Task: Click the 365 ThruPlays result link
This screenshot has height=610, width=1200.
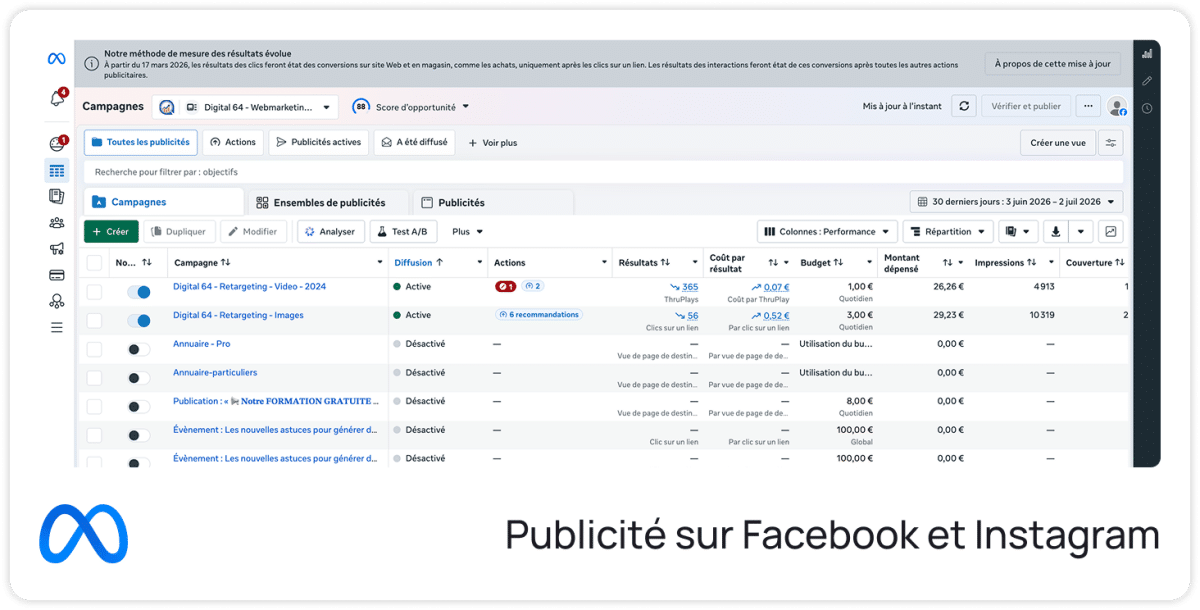Action: pos(690,287)
